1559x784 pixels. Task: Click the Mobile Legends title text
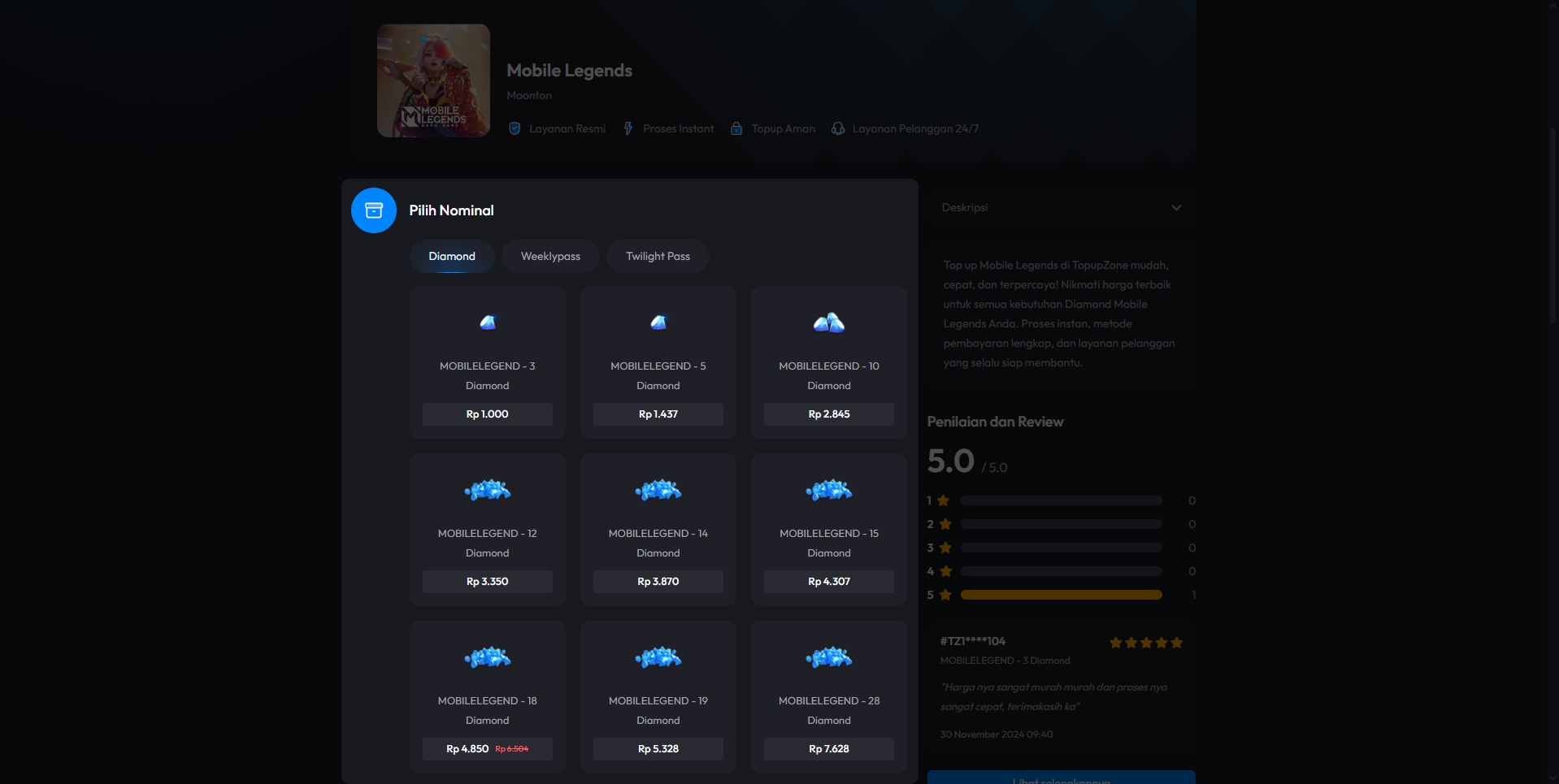tap(570, 71)
